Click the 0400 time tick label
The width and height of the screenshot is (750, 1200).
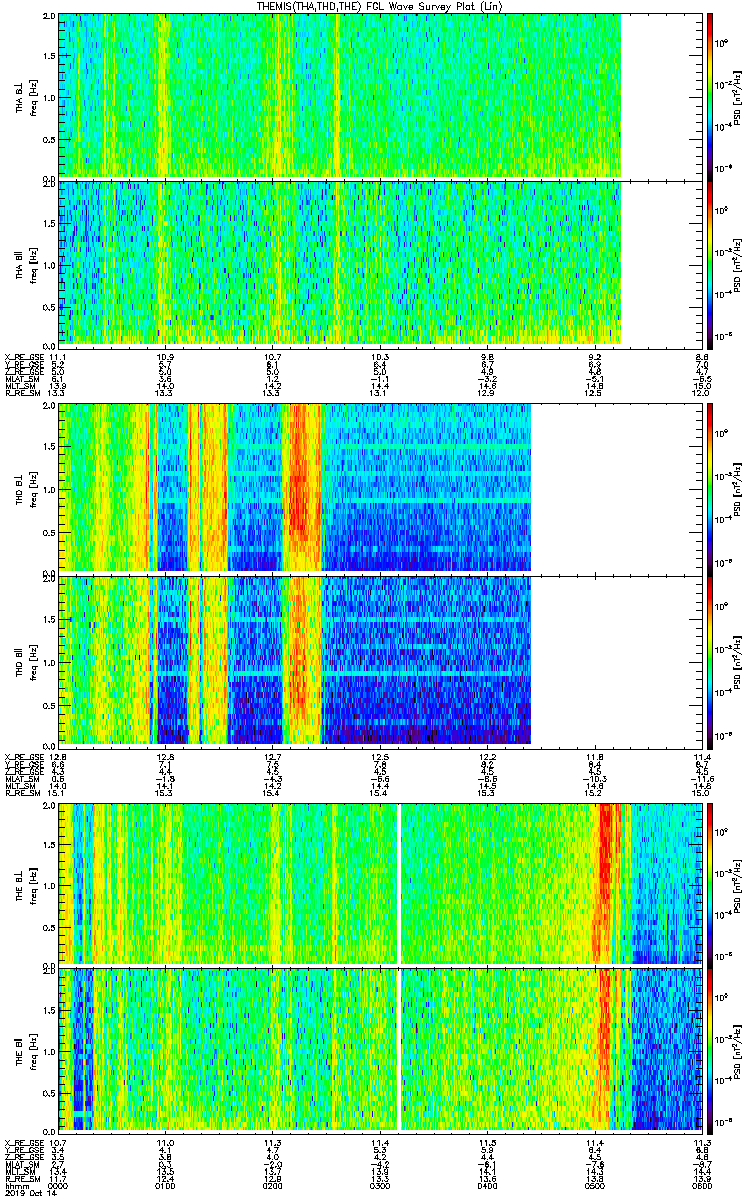486,1184
